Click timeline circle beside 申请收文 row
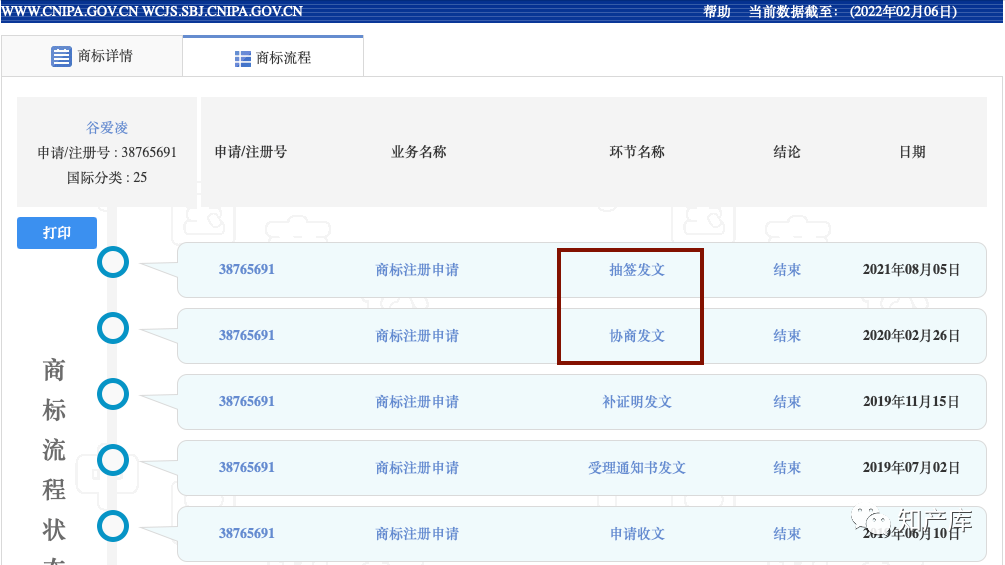Image resolution: width=1005 pixels, height=565 pixels. click(113, 526)
